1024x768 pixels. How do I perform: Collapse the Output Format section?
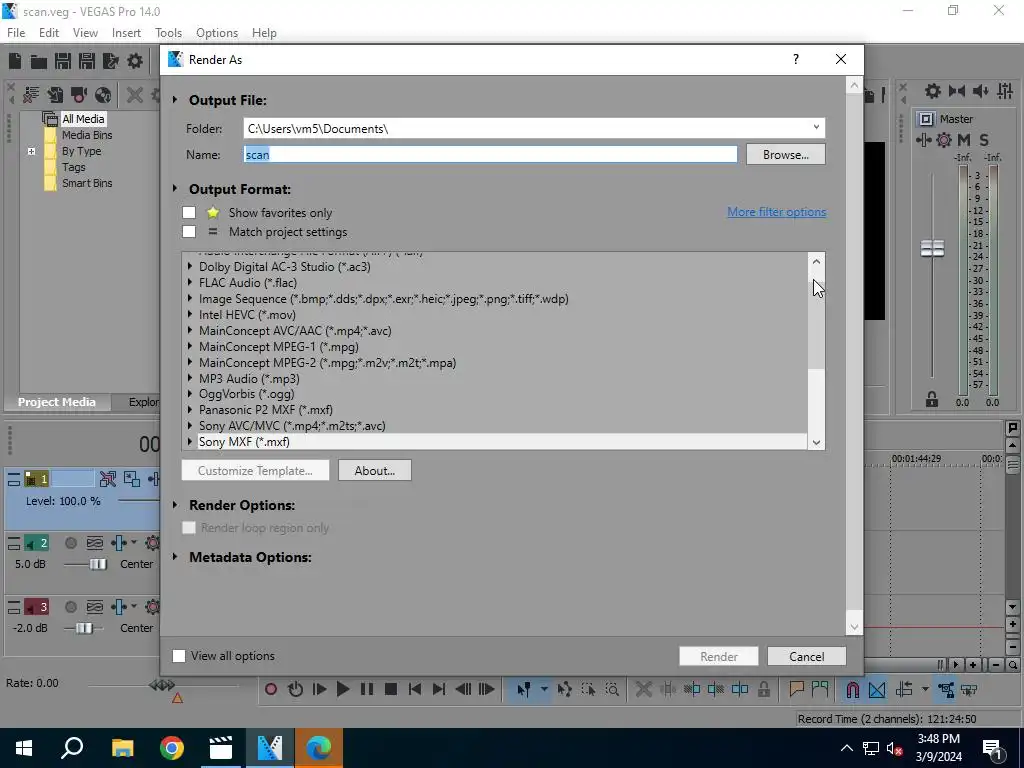[175, 189]
